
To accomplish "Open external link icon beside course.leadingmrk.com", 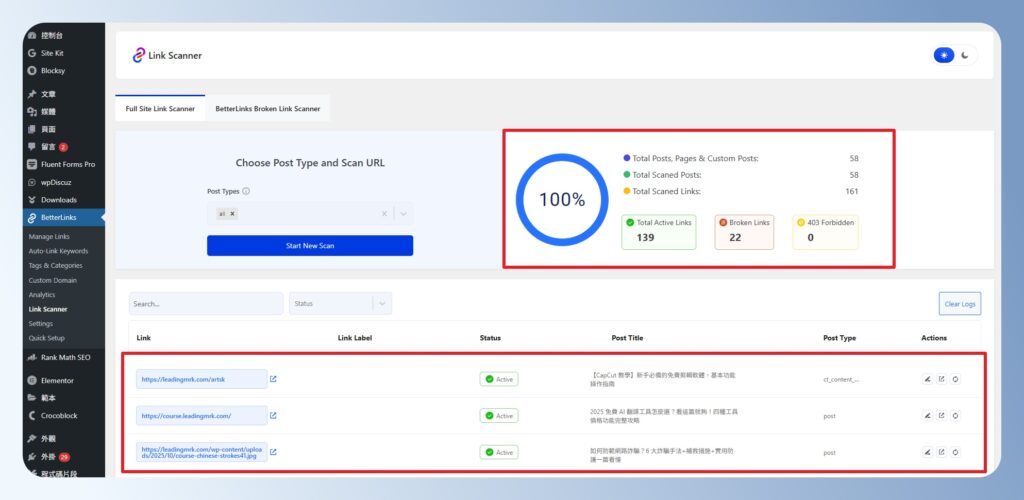I will [274, 415].
